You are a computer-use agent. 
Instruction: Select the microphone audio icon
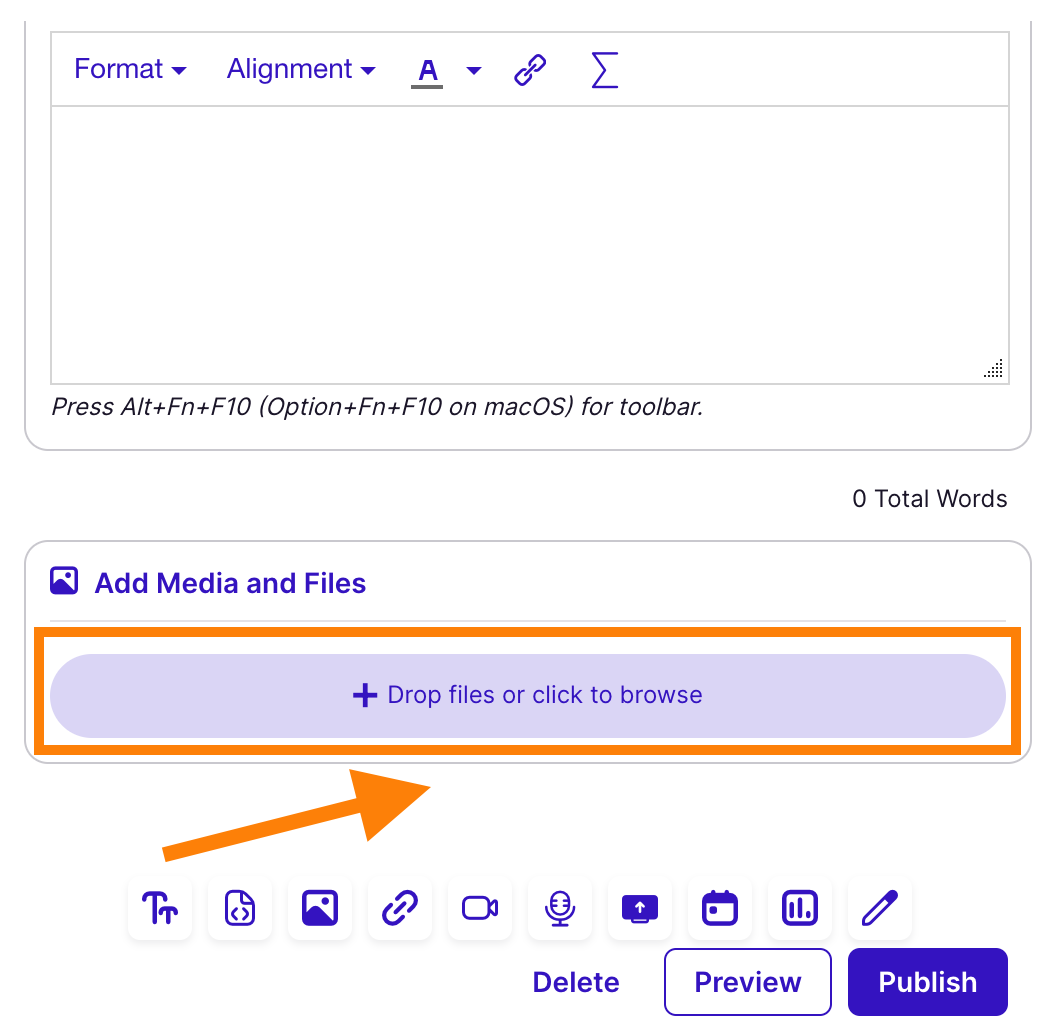(x=560, y=908)
